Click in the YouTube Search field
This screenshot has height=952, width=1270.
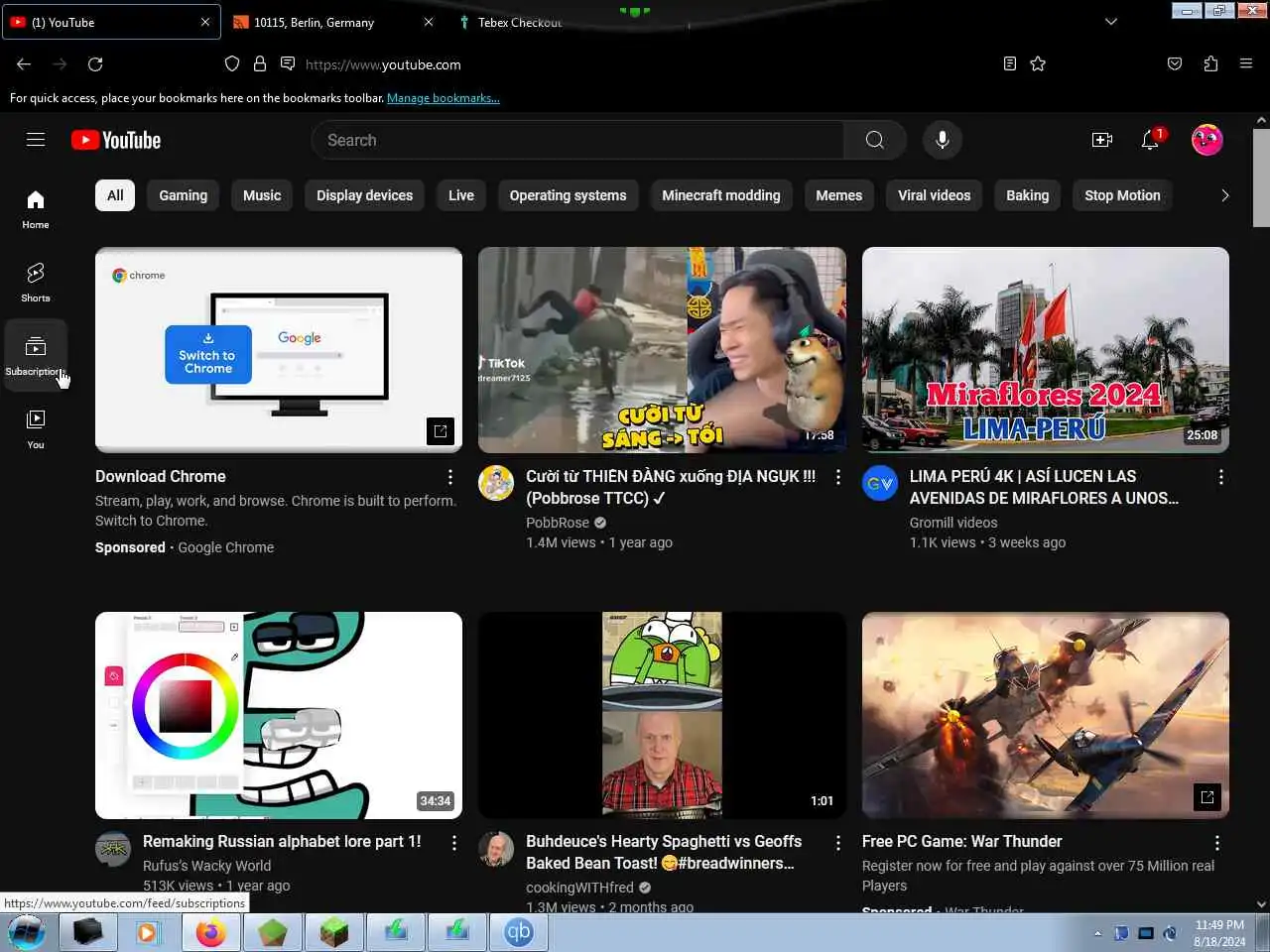click(577, 140)
